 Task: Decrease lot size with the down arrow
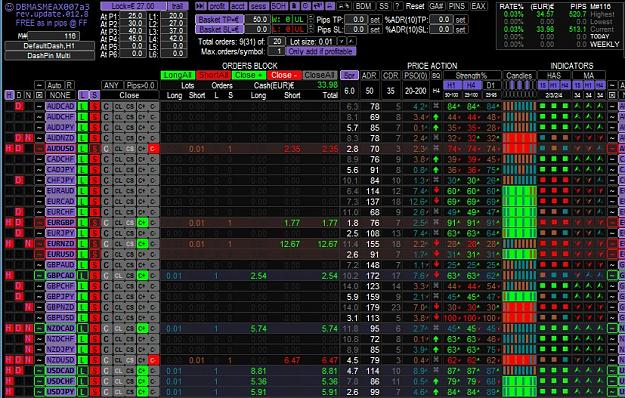[x=342, y=41]
